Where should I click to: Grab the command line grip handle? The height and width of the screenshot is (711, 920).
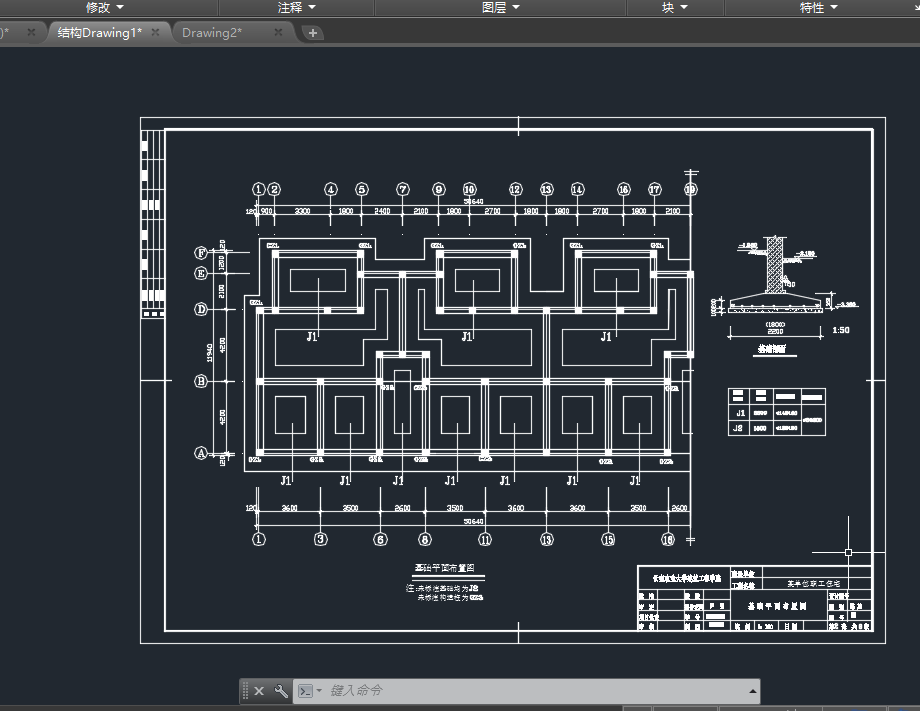click(245, 691)
